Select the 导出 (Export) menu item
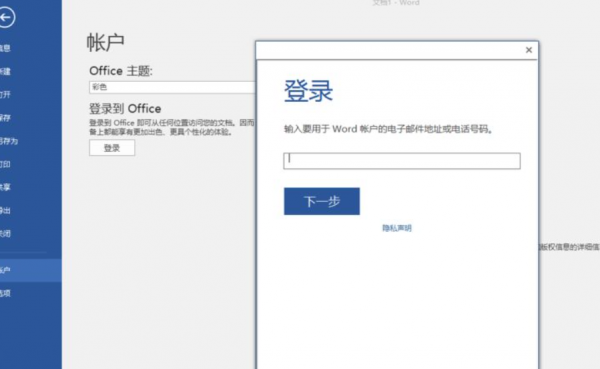Viewport: 600px width, 369px height. coord(5,210)
